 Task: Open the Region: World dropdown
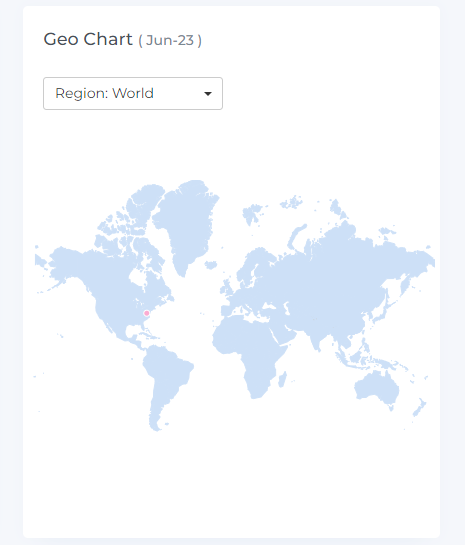coord(133,93)
